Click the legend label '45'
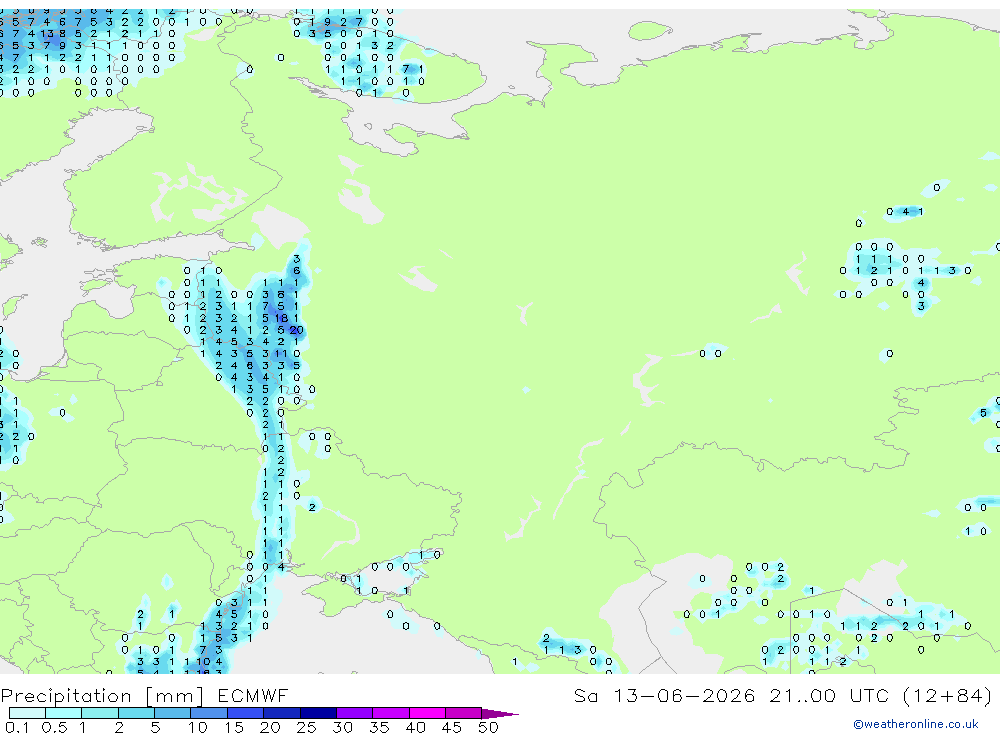 pos(452,727)
